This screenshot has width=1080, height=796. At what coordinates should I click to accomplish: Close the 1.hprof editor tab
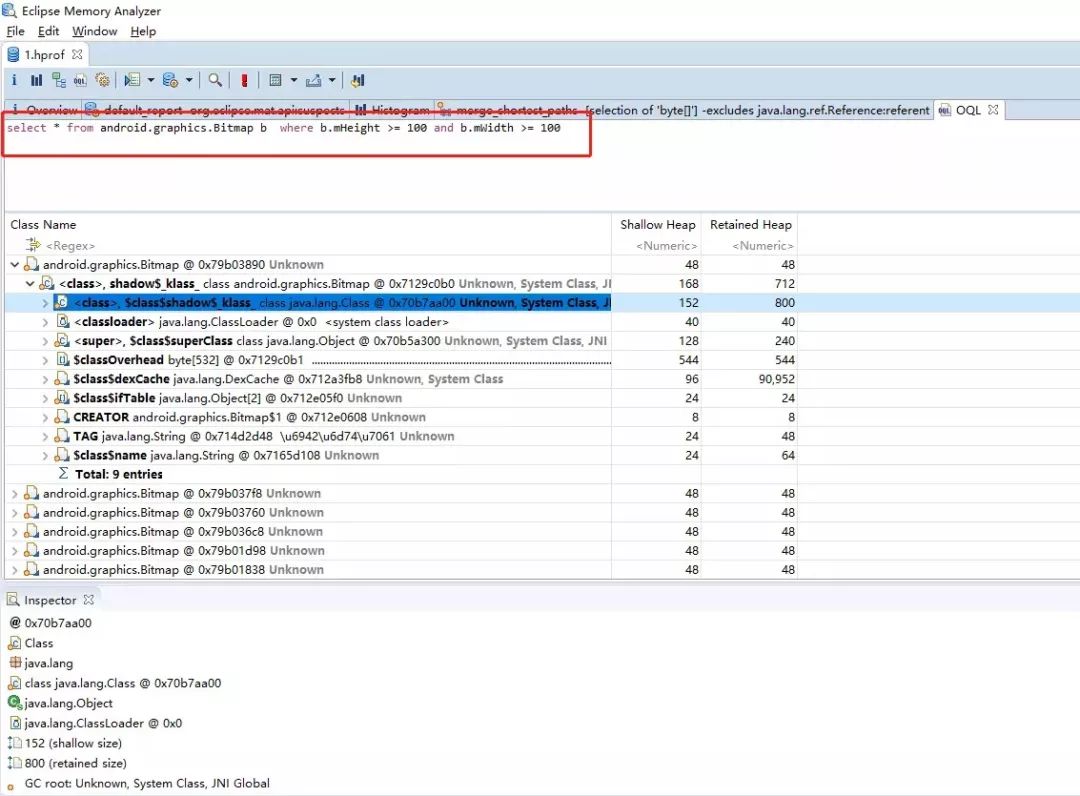pyautogui.click(x=77, y=54)
